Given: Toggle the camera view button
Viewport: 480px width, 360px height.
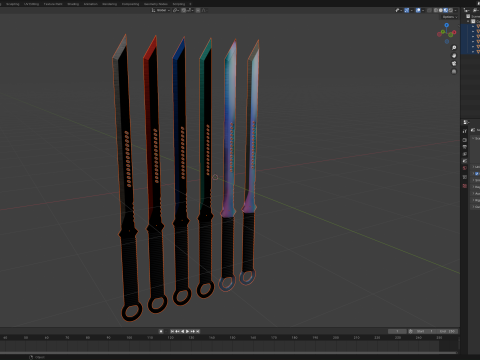Looking at the screenshot, I should tap(454, 63).
